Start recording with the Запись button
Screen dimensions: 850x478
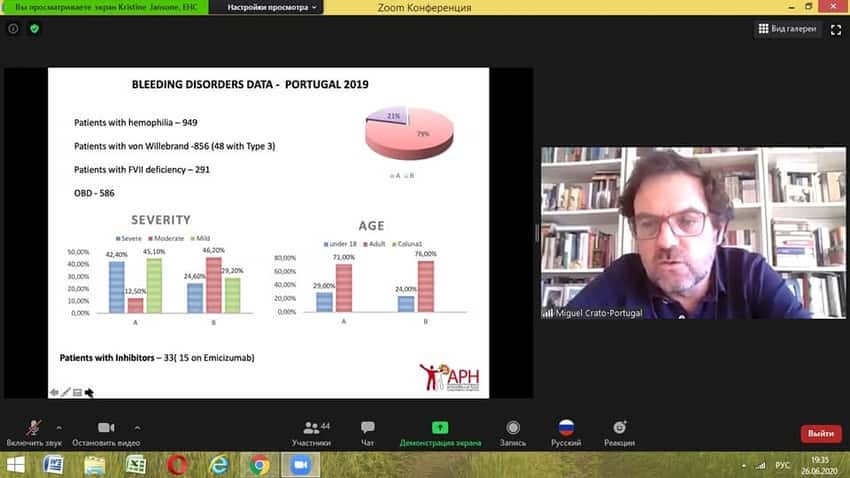point(513,433)
